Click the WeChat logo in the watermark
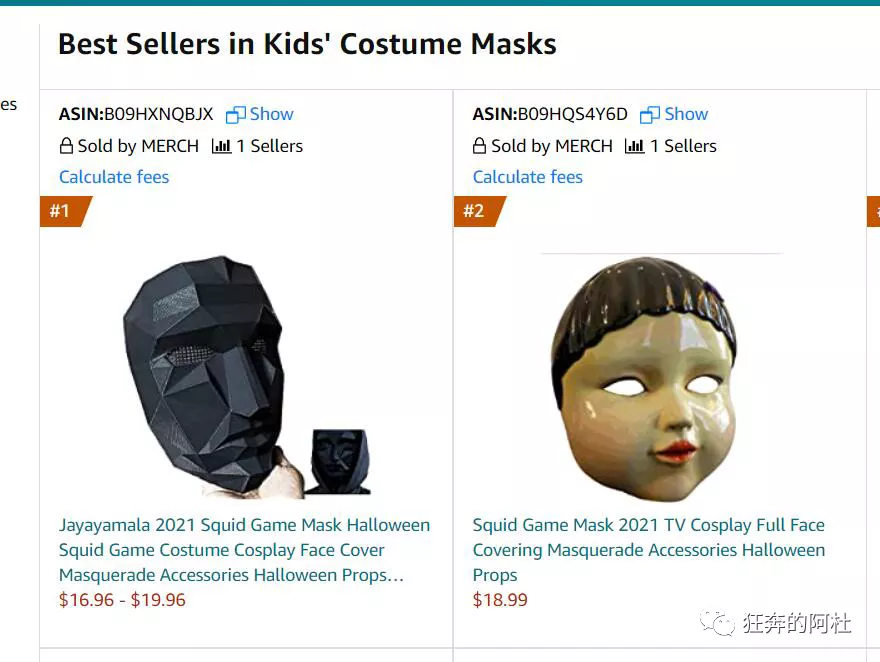880x662 pixels. [715, 624]
